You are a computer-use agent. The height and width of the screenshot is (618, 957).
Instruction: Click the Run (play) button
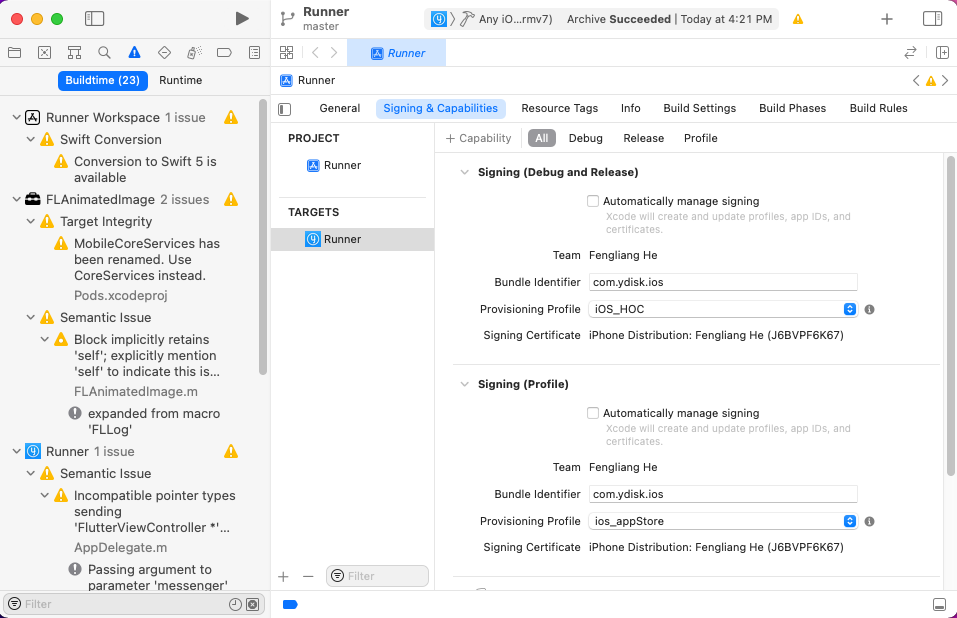click(x=242, y=18)
